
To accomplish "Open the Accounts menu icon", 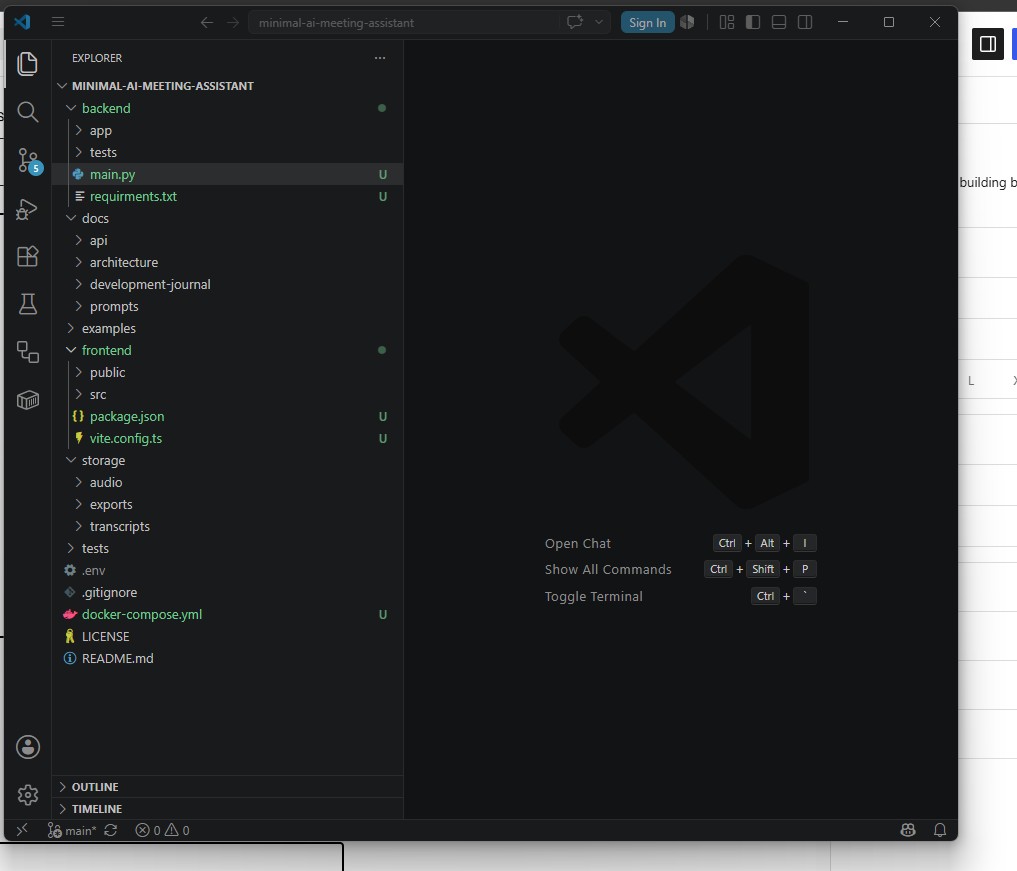I will [27, 747].
